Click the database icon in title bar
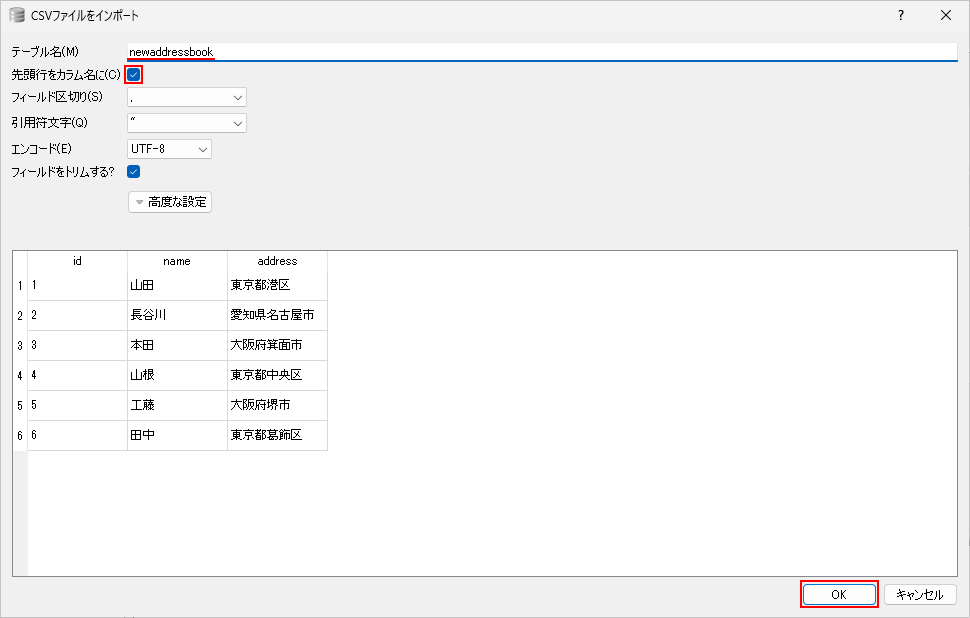This screenshot has width=970, height=618. pyautogui.click(x=16, y=15)
